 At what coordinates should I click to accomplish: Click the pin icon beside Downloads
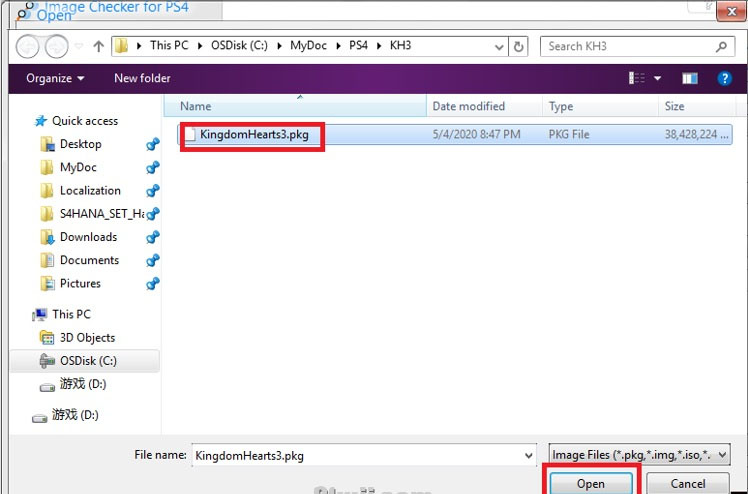pyautogui.click(x=153, y=237)
